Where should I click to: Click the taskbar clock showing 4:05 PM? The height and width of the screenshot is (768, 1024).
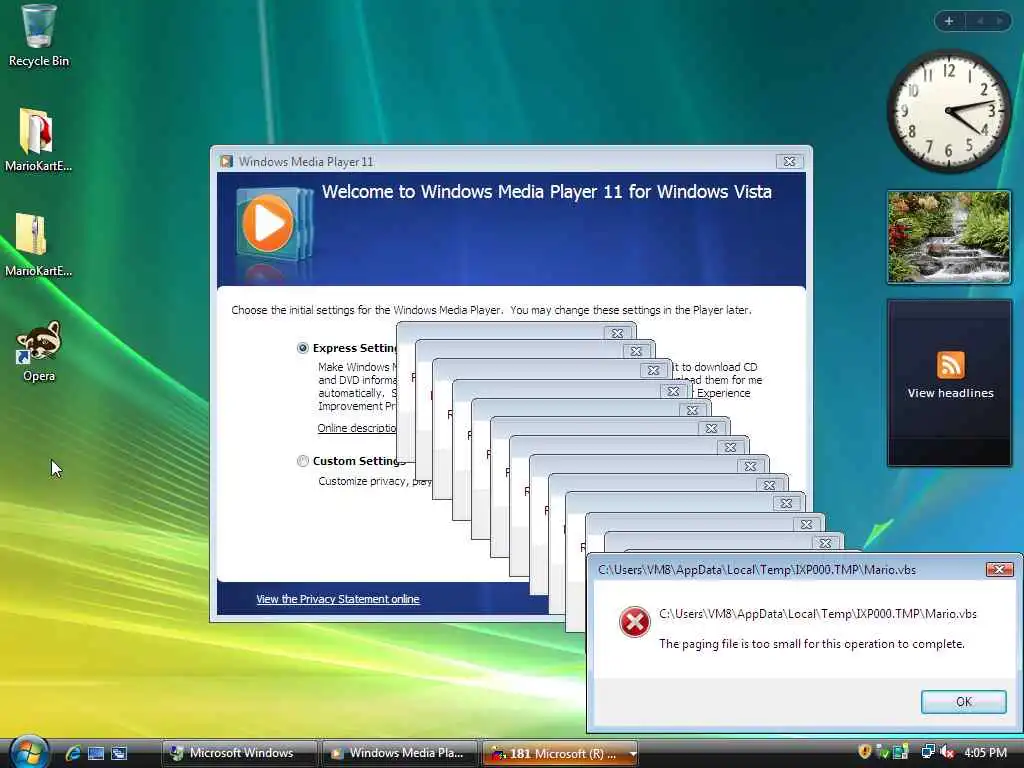click(x=985, y=752)
